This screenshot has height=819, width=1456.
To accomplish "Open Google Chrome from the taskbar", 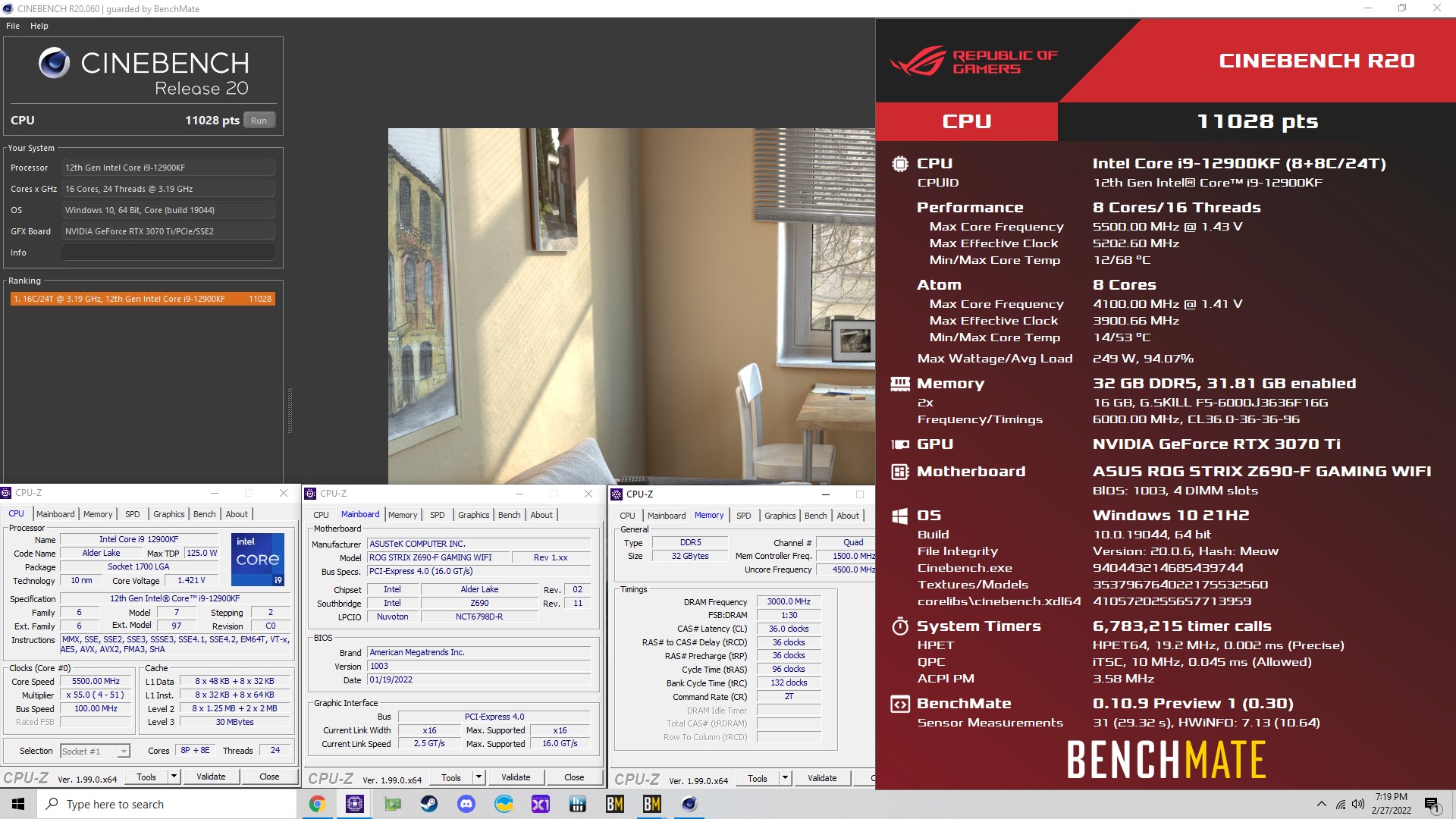I will pos(318,804).
